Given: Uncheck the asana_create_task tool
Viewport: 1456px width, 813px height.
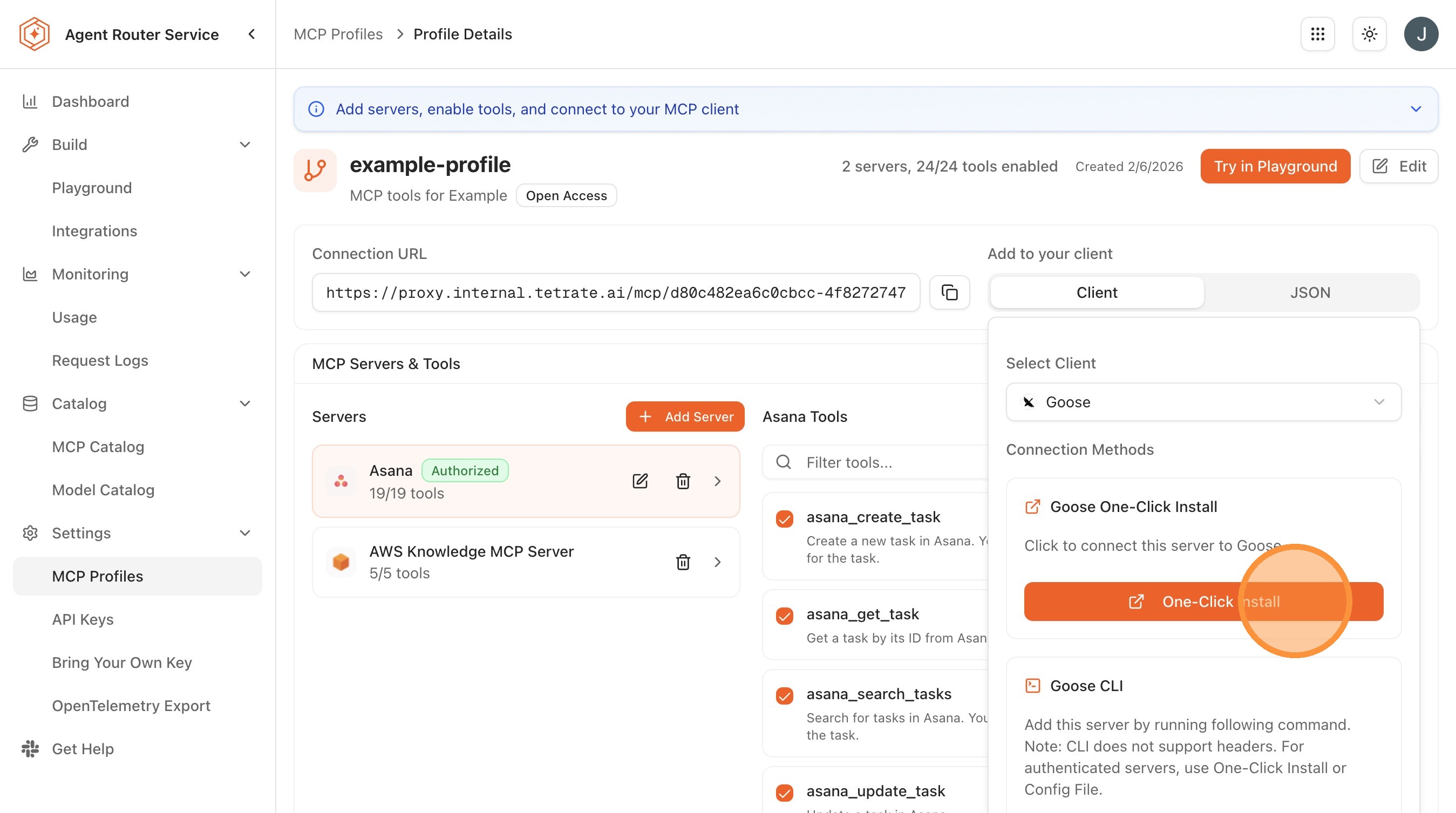Looking at the screenshot, I should click(x=785, y=518).
